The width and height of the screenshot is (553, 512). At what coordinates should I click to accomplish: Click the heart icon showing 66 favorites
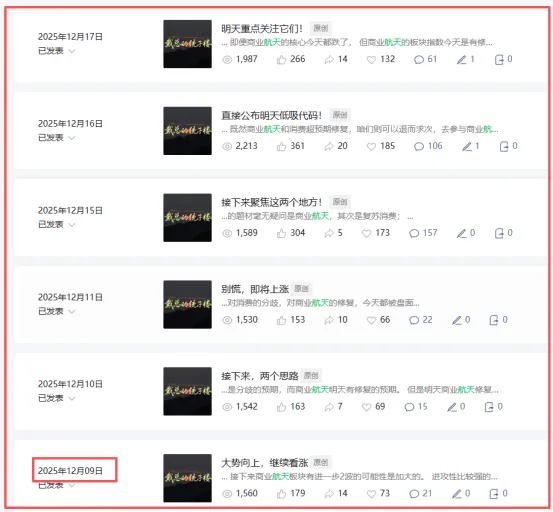tap(371, 320)
